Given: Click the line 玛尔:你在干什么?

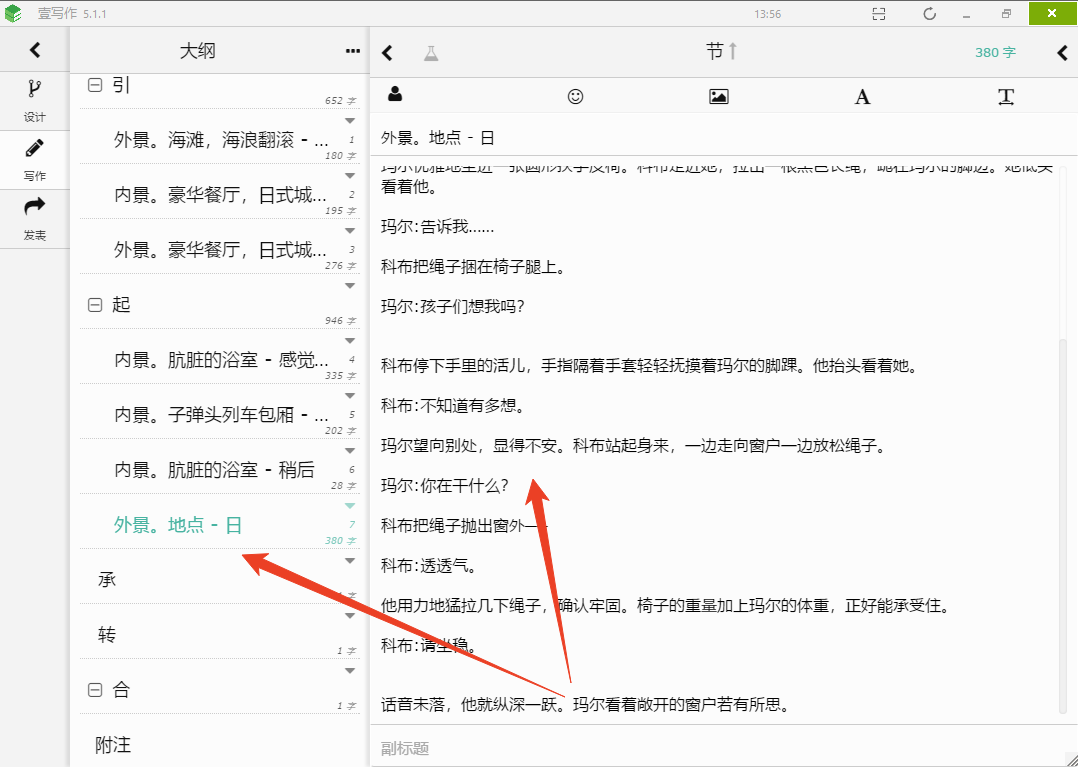Looking at the screenshot, I should click(445, 486).
